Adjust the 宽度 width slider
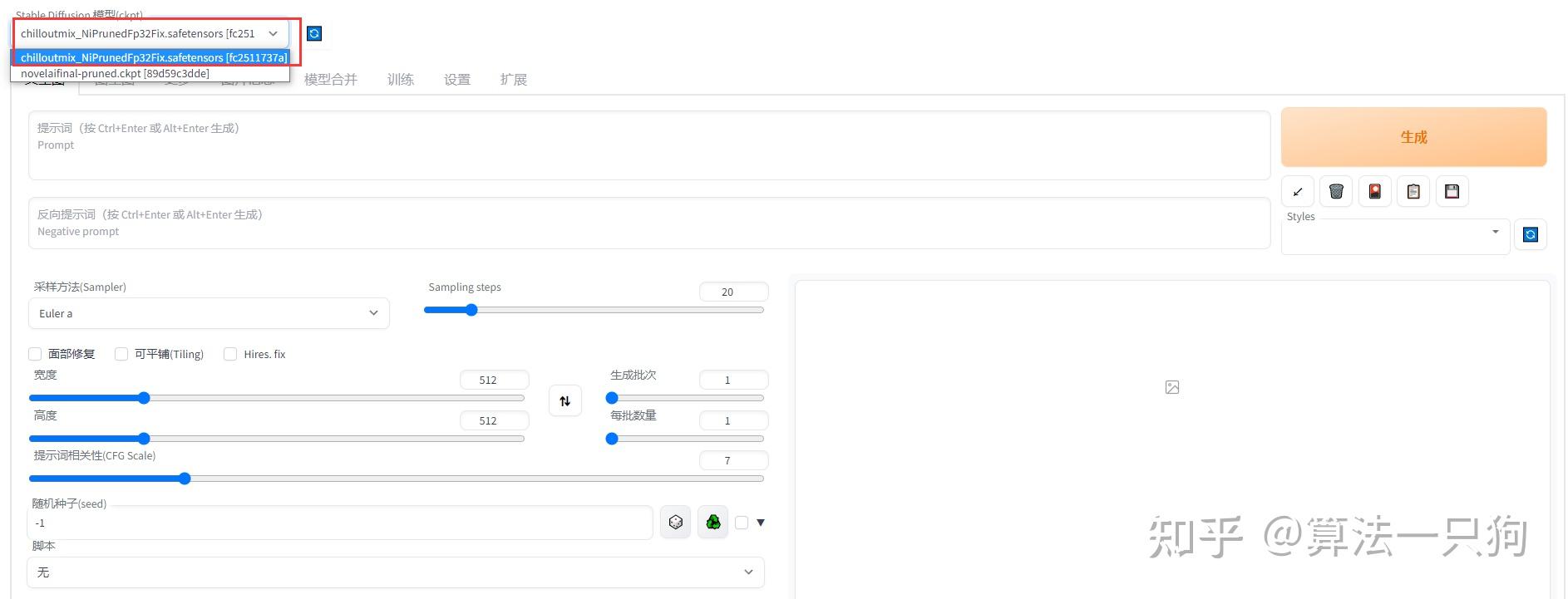Screen dimensions: 1568x599 coord(277,398)
